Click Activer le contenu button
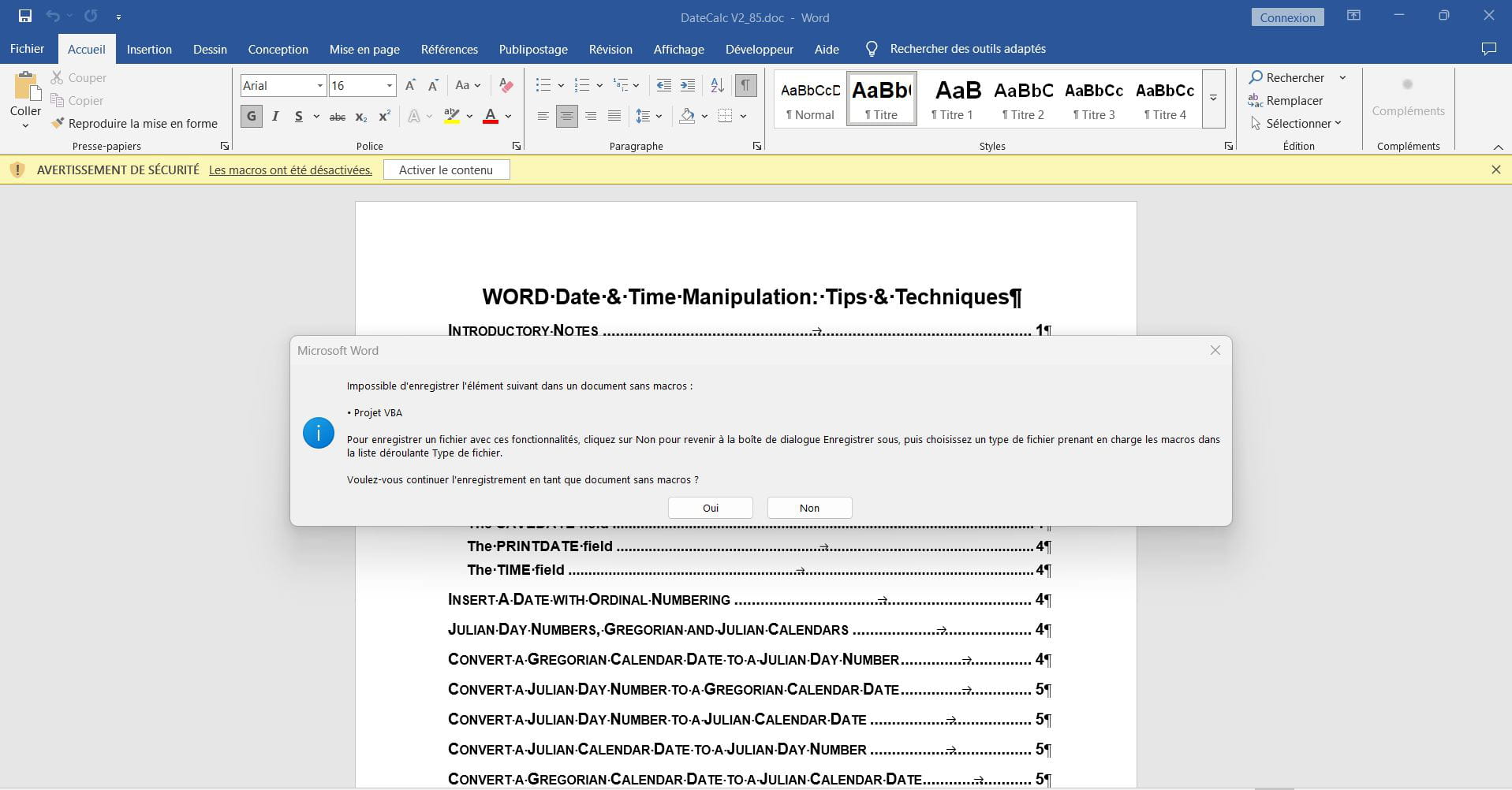This screenshot has height=790, width=1512. [446, 170]
